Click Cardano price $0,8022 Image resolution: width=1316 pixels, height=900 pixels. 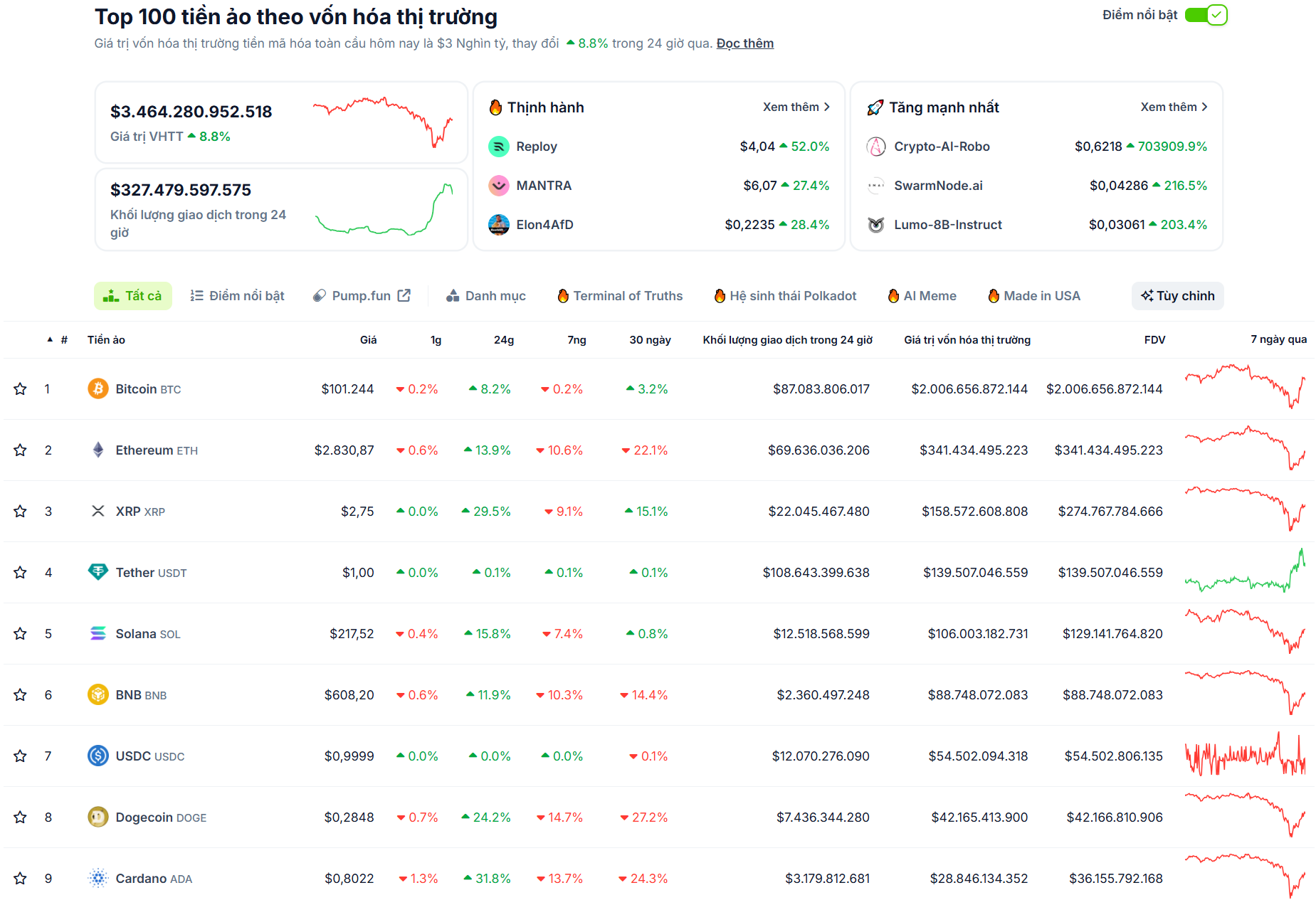(349, 879)
